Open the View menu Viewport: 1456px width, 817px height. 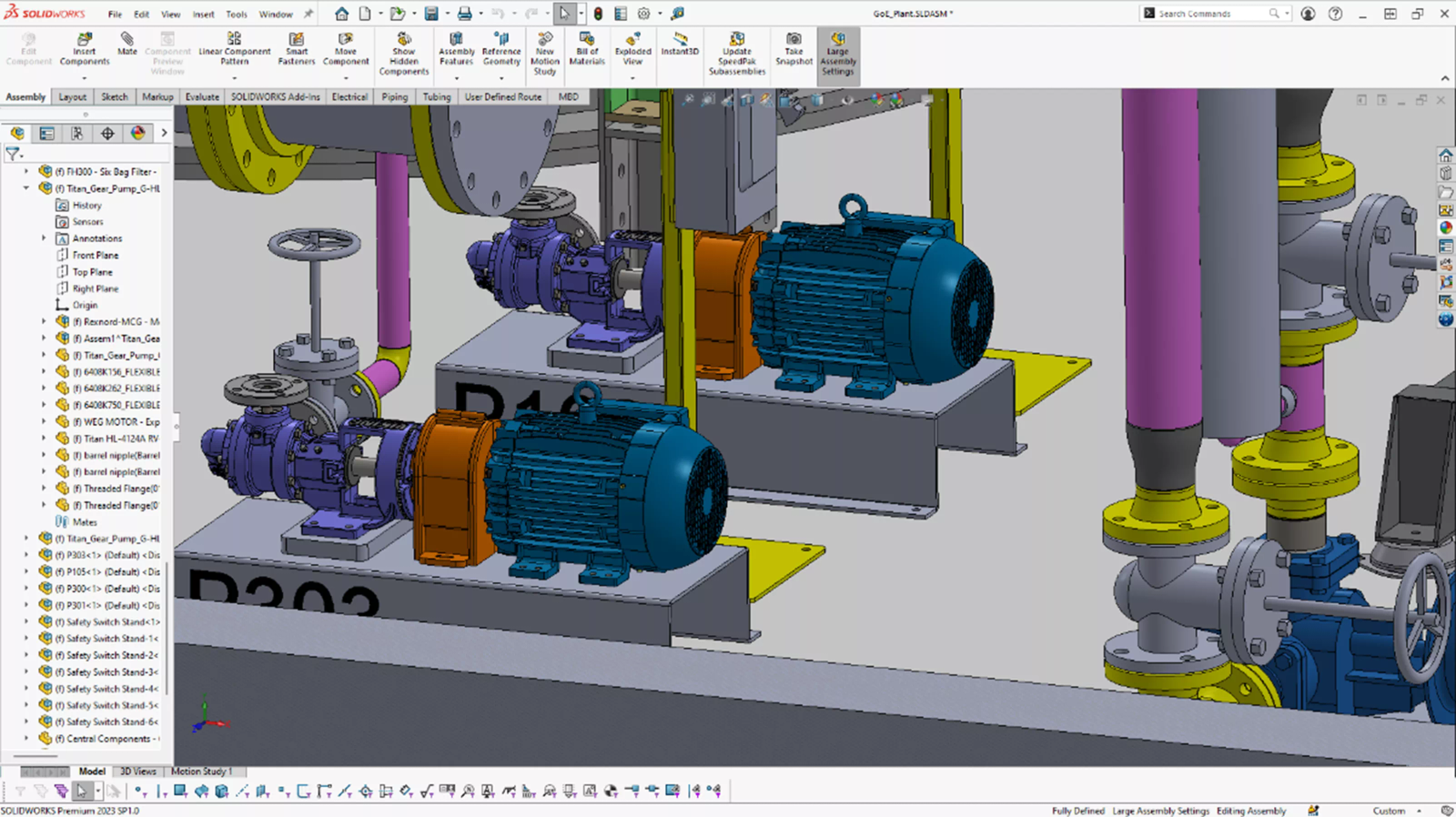(x=171, y=14)
